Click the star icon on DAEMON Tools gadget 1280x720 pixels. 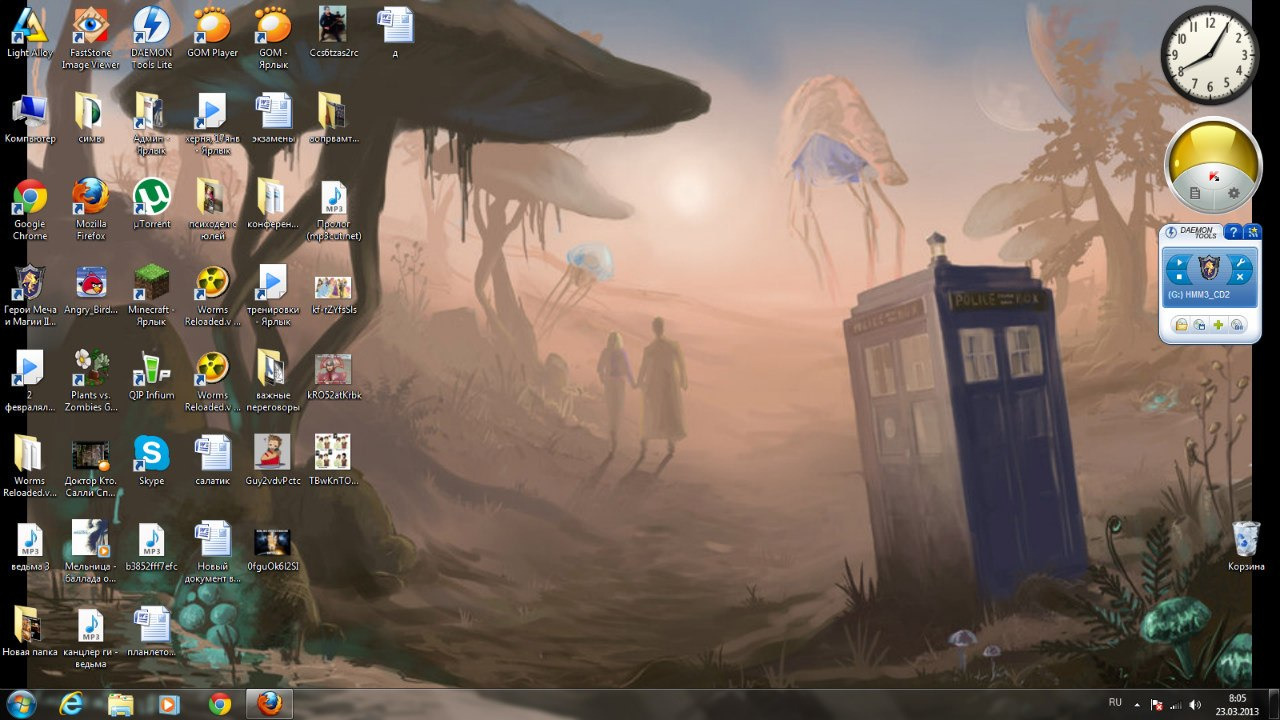coord(1251,232)
